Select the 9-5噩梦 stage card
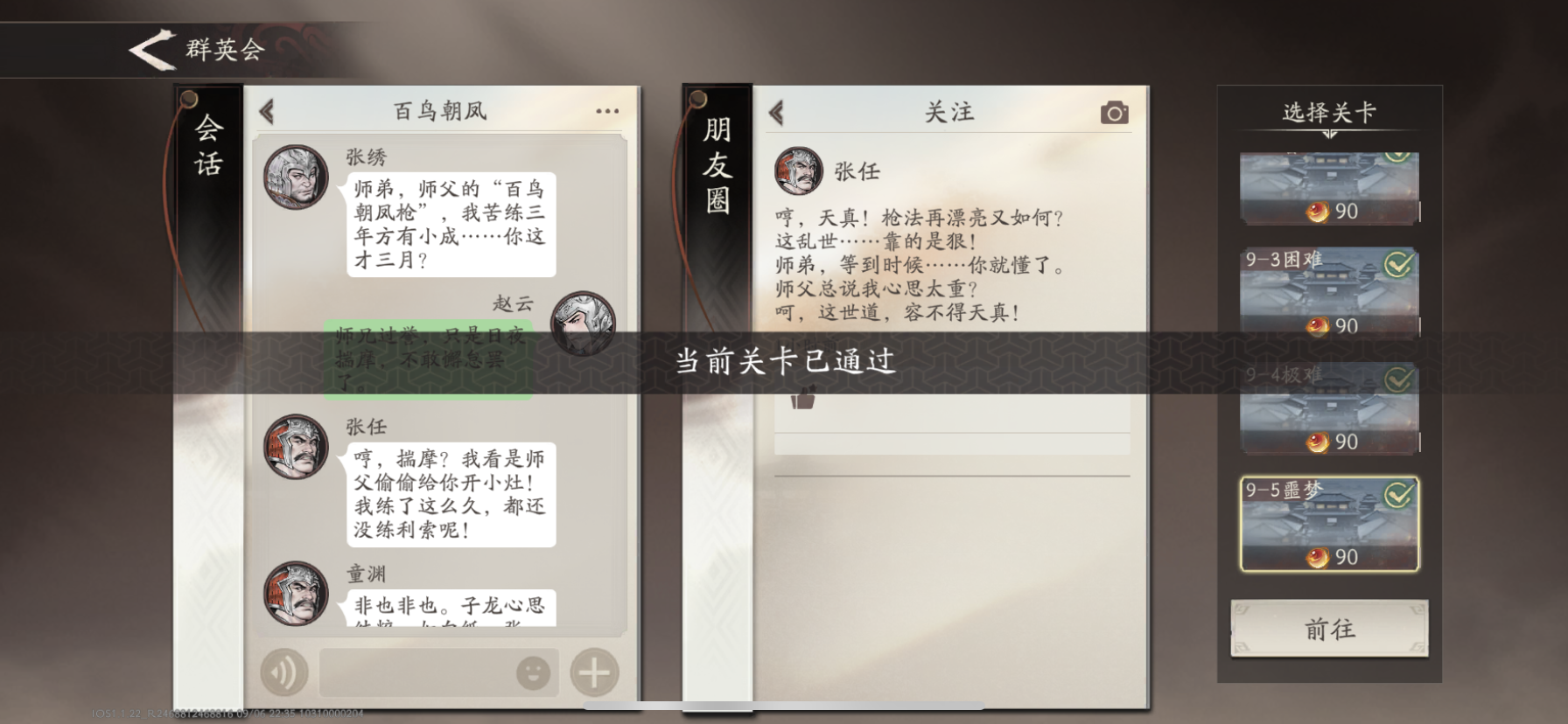This screenshot has height=724, width=1568. pyautogui.click(x=1329, y=525)
